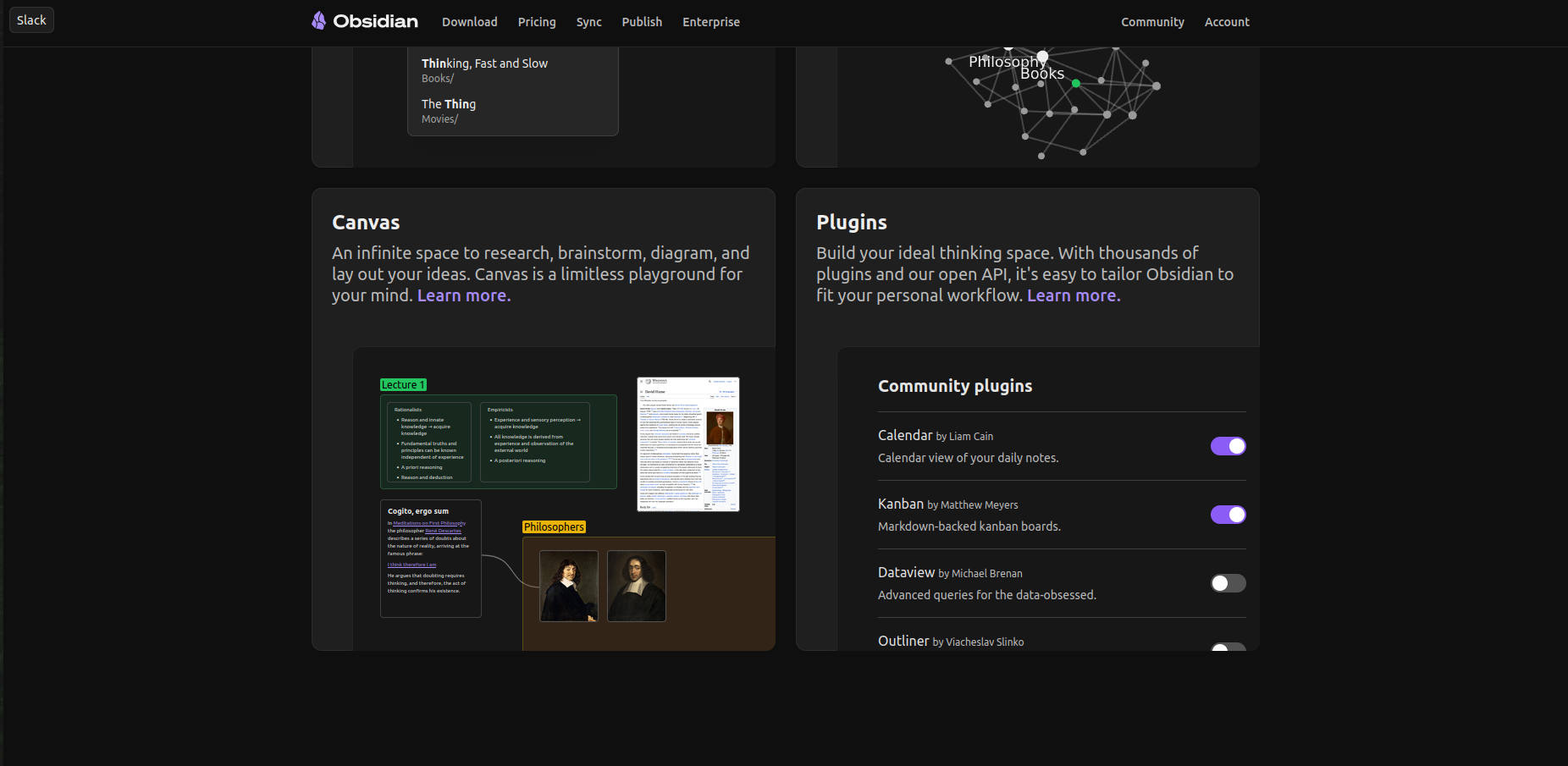Enable the Dataview plugin toggle
The width and height of the screenshot is (1568, 766).
pos(1228,583)
